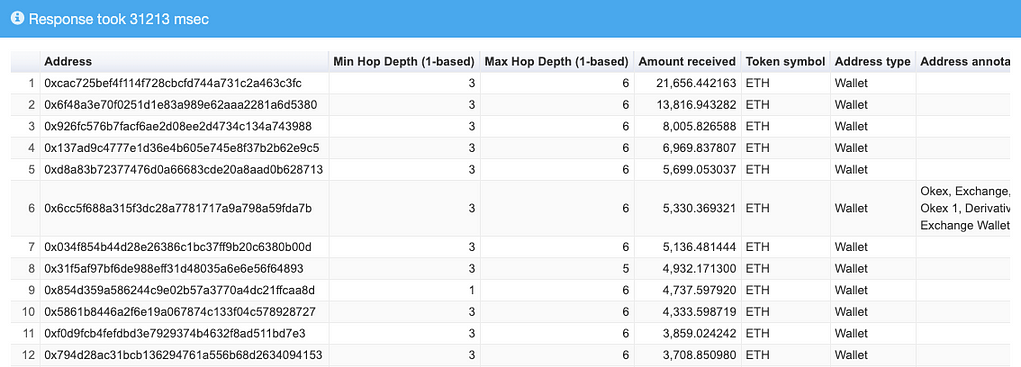Click row number 12 in the table
Screen dimensions: 1021x367
29,355
